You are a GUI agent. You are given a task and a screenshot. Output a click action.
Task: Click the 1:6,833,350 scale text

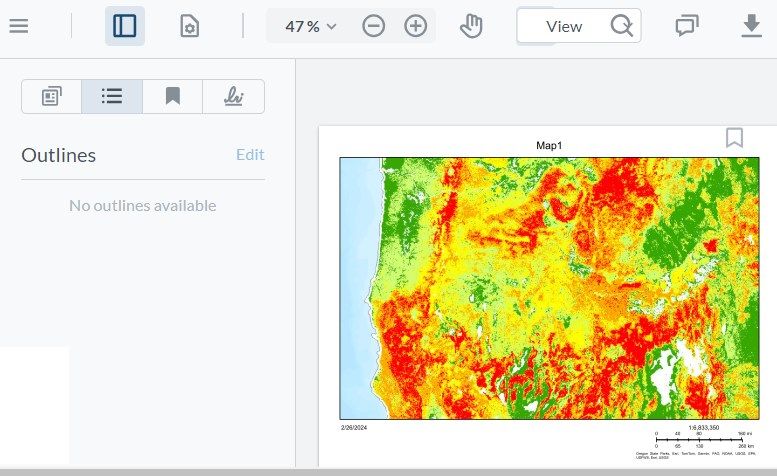[x=704, y=427]
